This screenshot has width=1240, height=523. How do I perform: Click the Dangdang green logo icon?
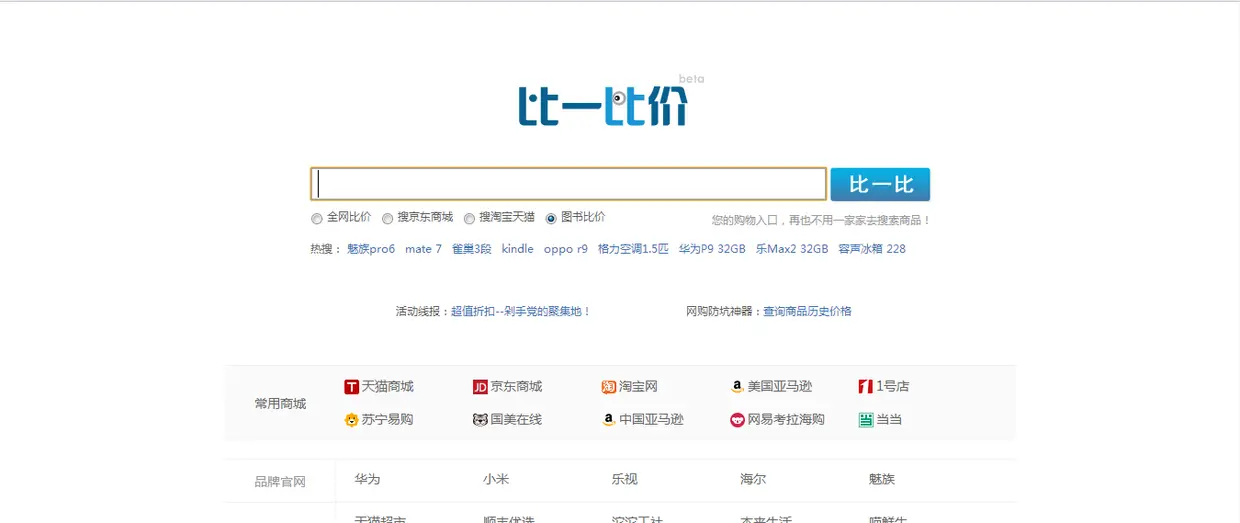click(x=866, y=420)
